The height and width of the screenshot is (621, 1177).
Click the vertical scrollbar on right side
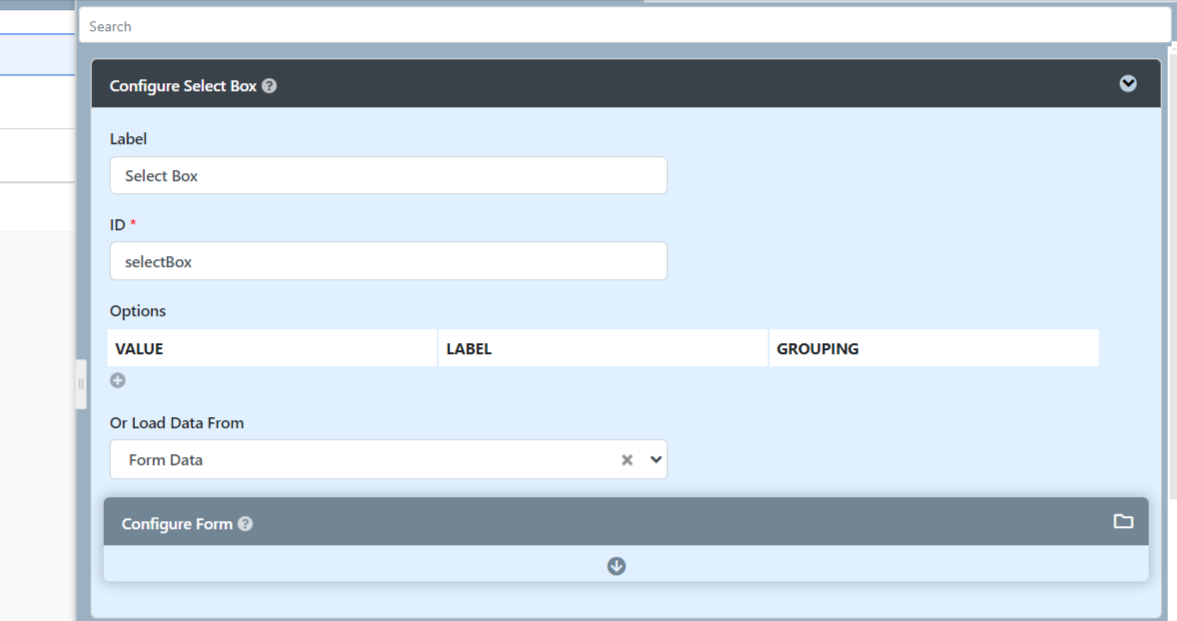pyautogui.click(x=1172, y=275)
